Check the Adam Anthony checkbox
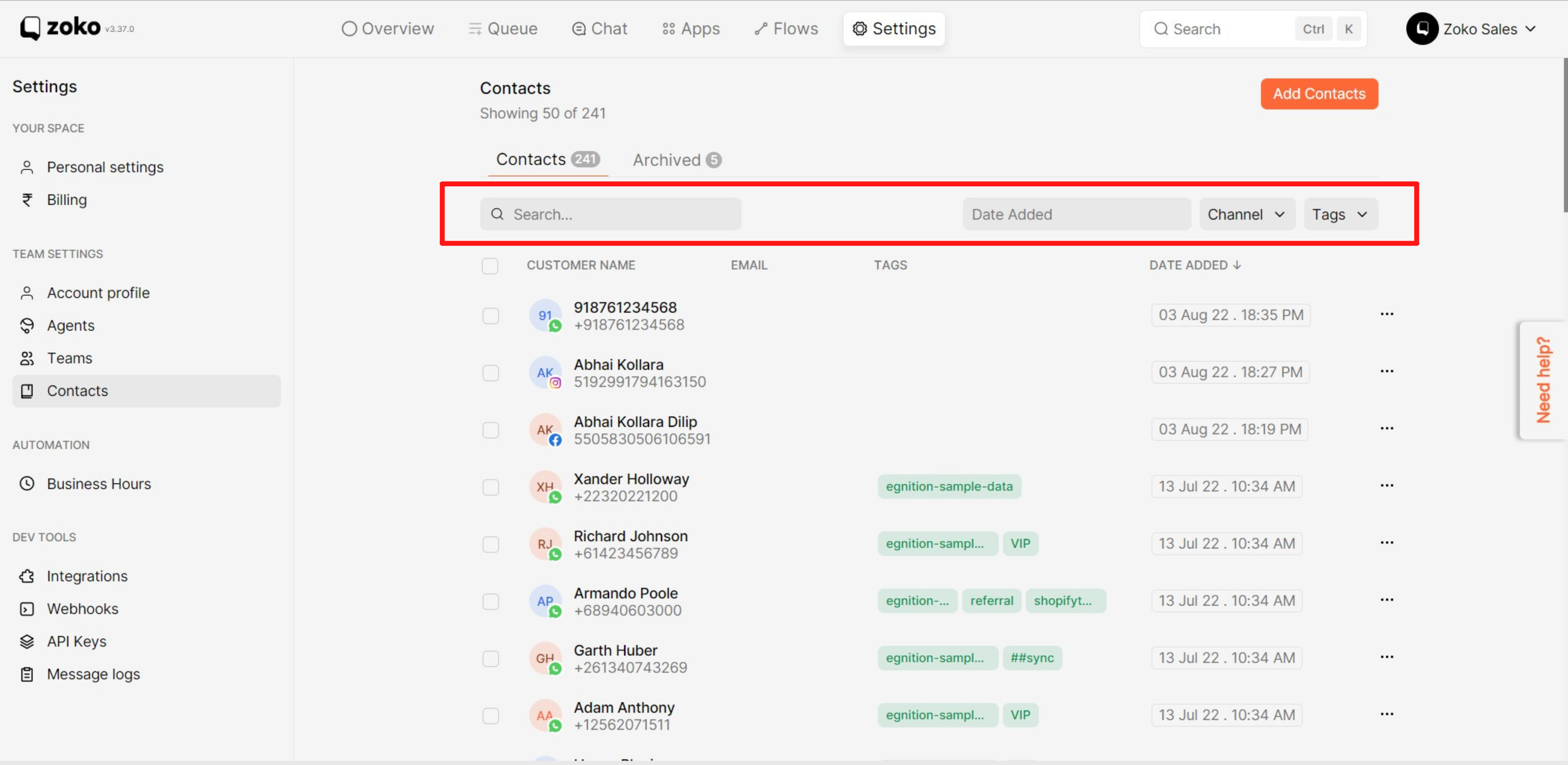The height and width of the screenshot is (765, 1568). 491,716
